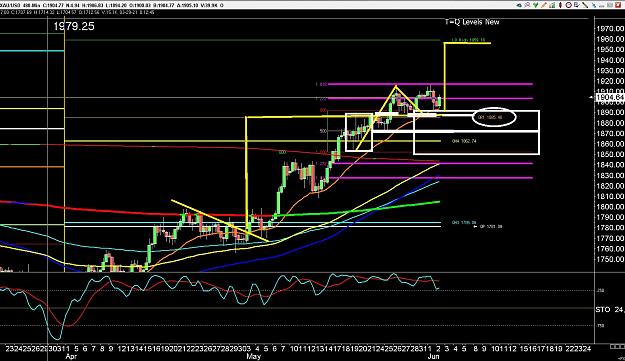Click the 1950.00 price axis label
This screenshot has height=361, width=625.
click(x=610, y=49)
